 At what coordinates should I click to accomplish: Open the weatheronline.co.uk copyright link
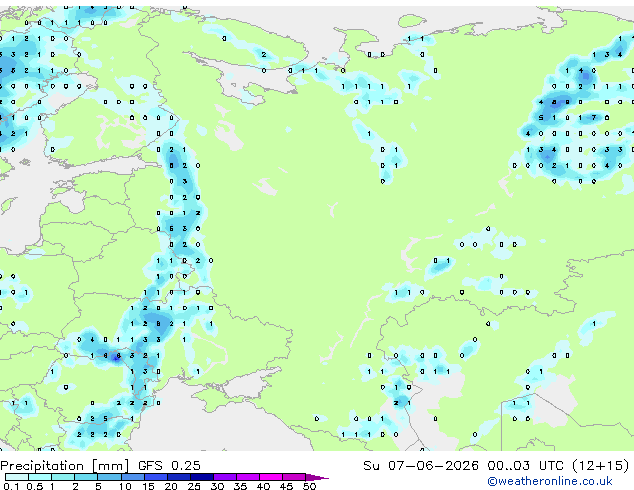tap(550, 481)
